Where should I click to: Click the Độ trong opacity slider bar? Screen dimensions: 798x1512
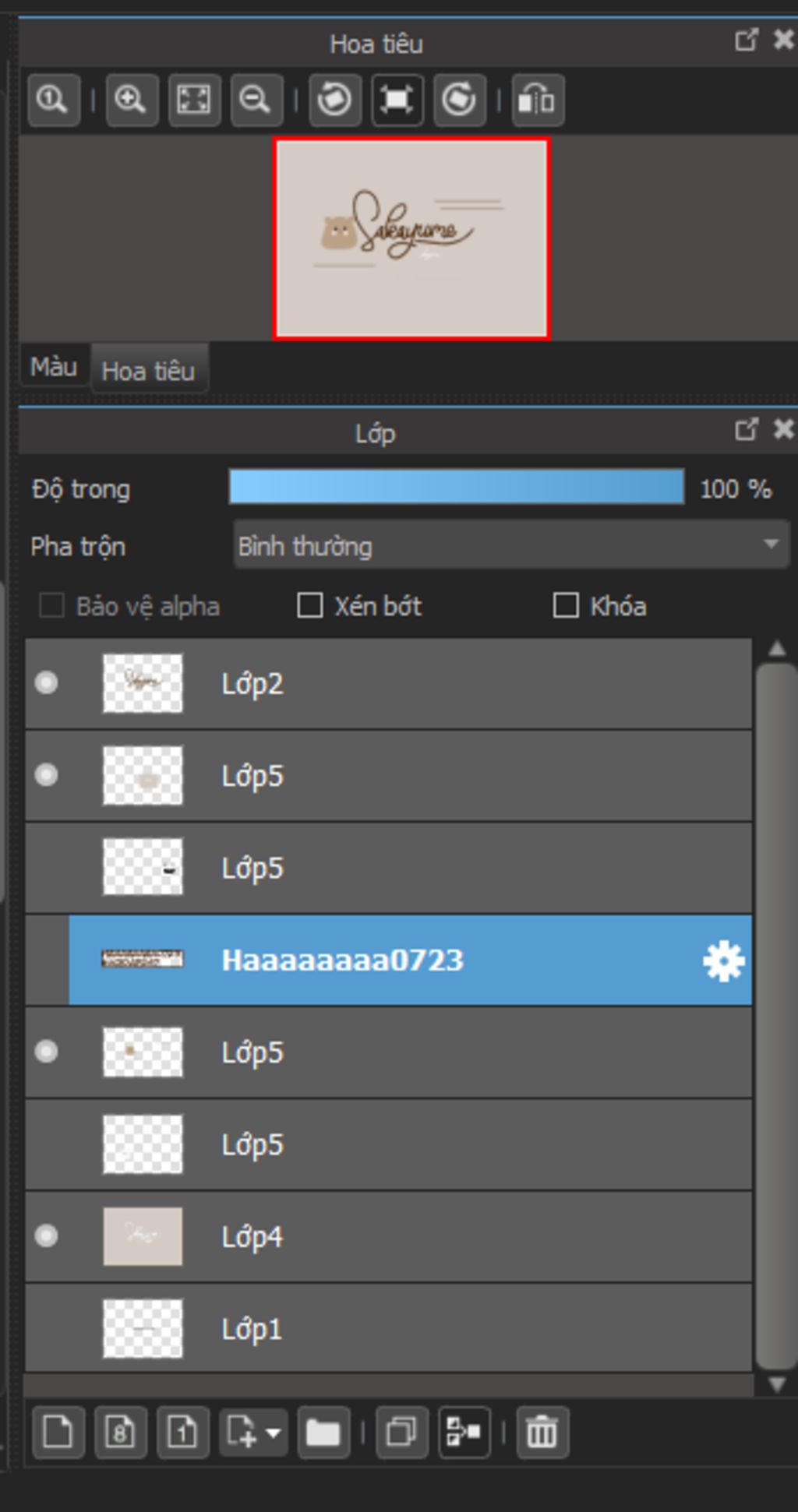(x=457, y=487)
